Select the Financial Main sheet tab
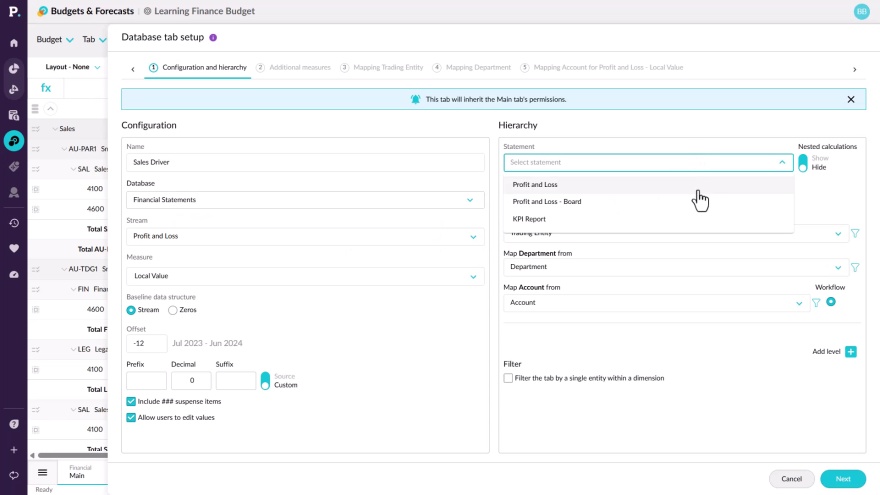This screenshot has width=880, height=495. coord(82,472)
